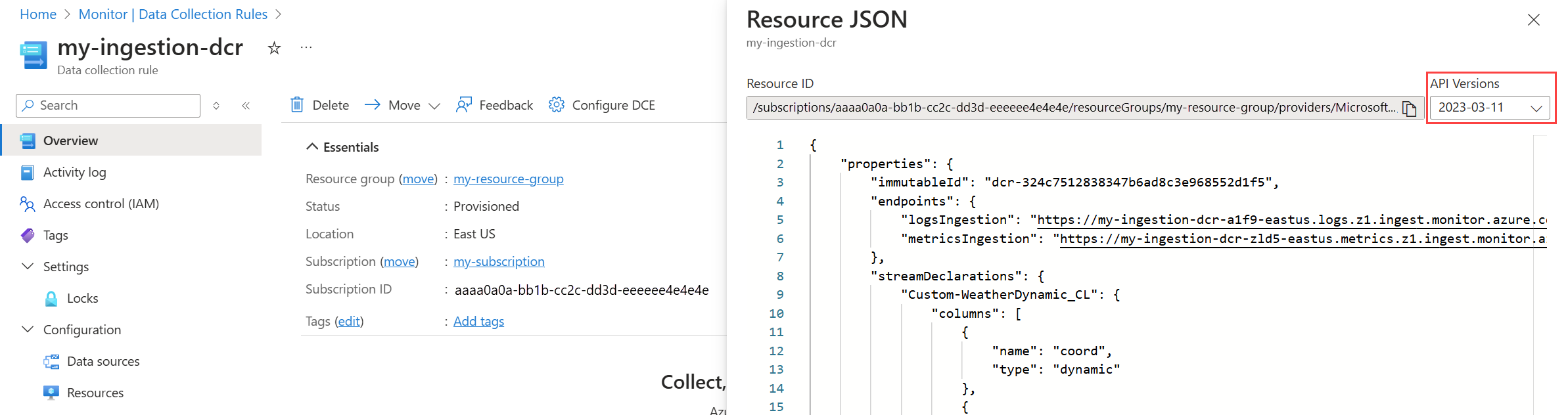Screen dimensions: 1568x415
Task: Expand the Move dropdown menu
Action: pyautogui.click(x=434, y=106)
